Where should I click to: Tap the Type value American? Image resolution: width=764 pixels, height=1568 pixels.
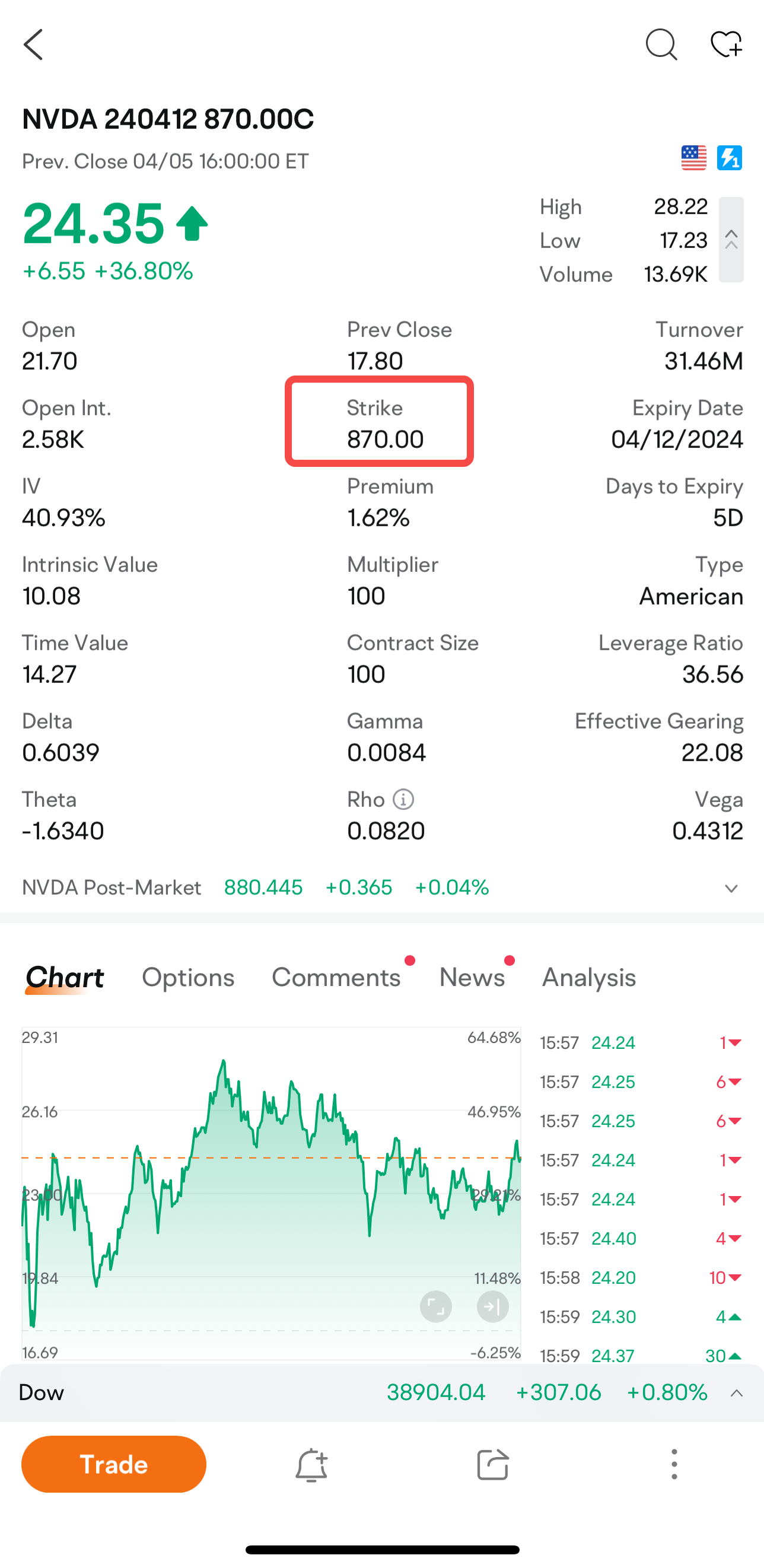click(691, 596)
